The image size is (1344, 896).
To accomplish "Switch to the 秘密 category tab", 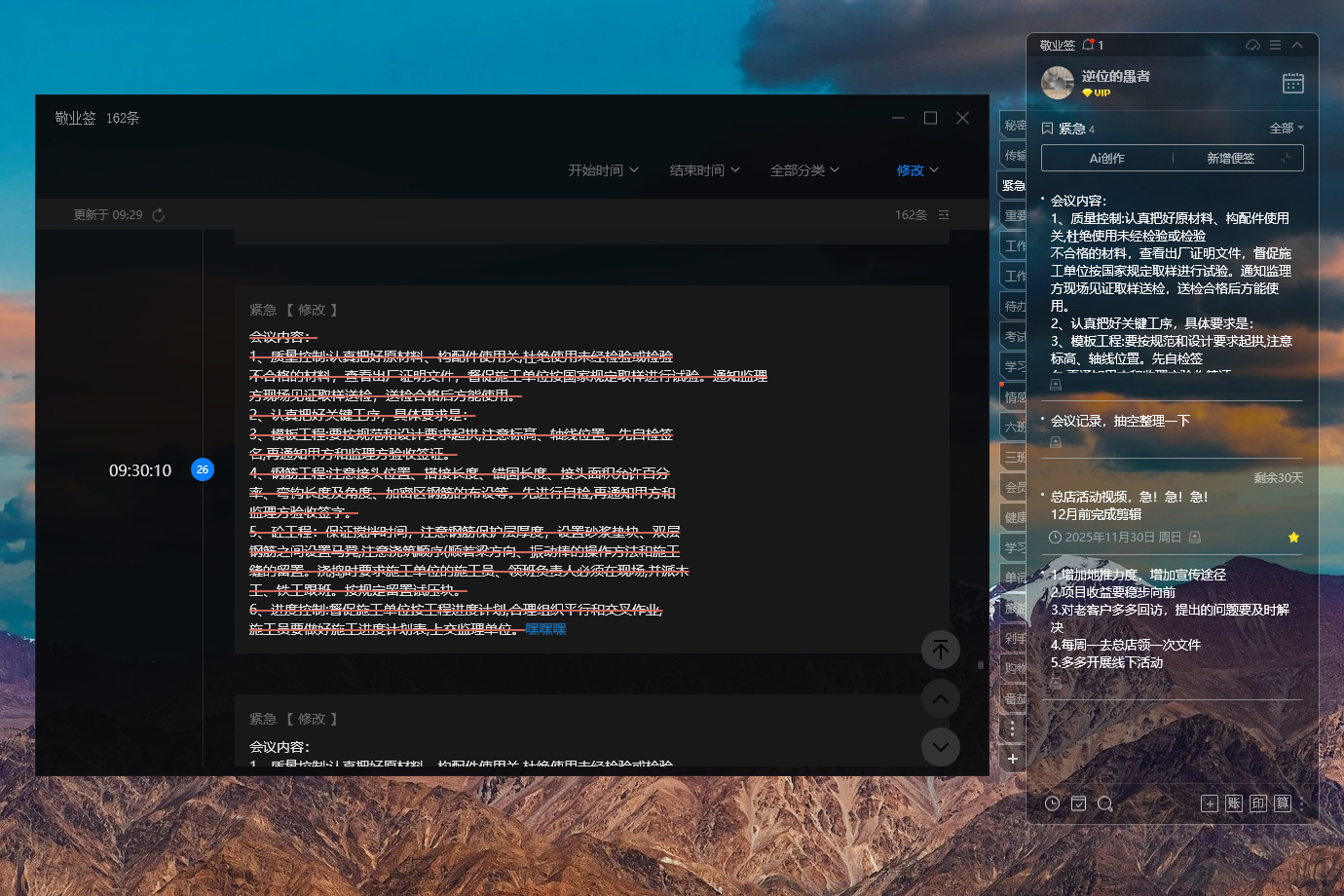I will tap(1014, 126).
